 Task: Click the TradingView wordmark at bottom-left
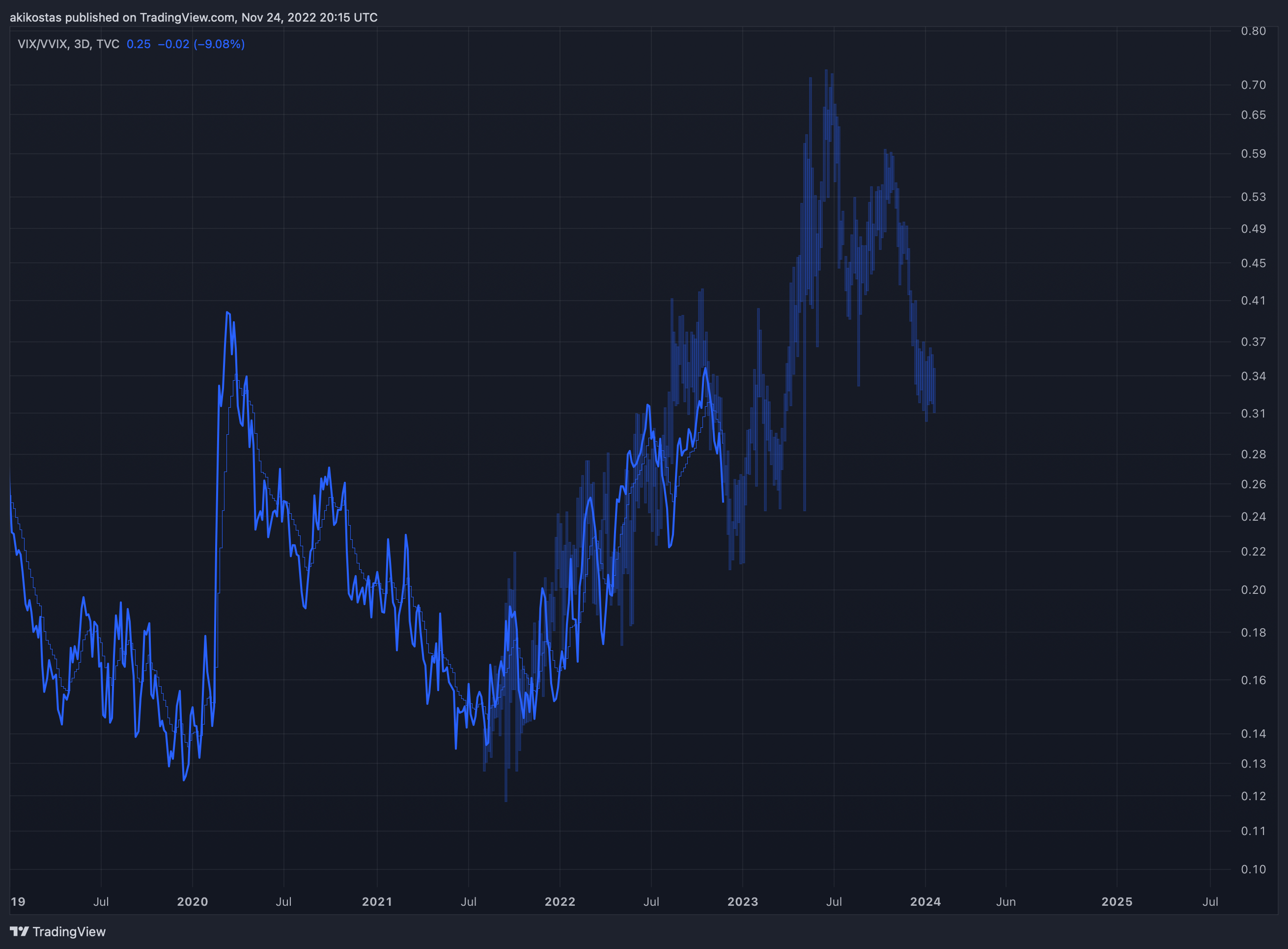coord(69,932)
